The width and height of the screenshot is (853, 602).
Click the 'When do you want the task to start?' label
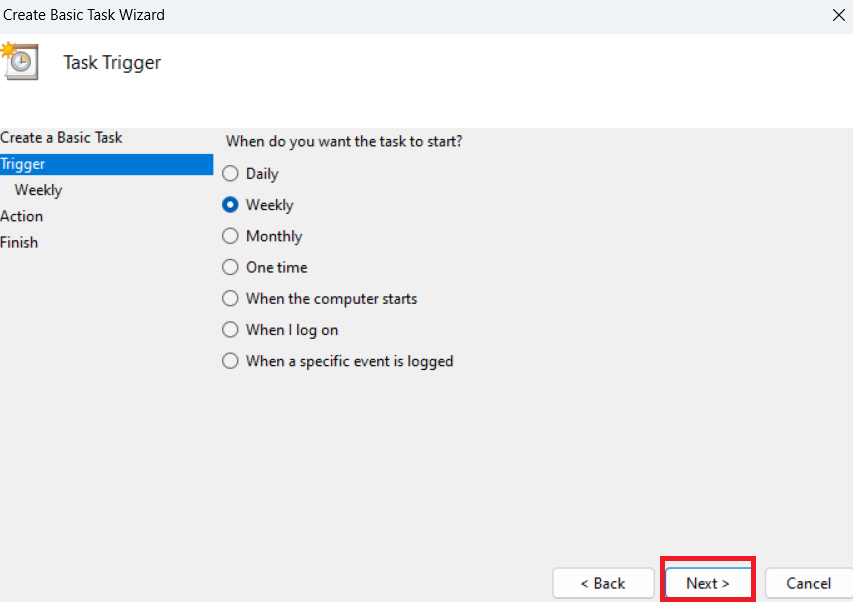(344, 142)
